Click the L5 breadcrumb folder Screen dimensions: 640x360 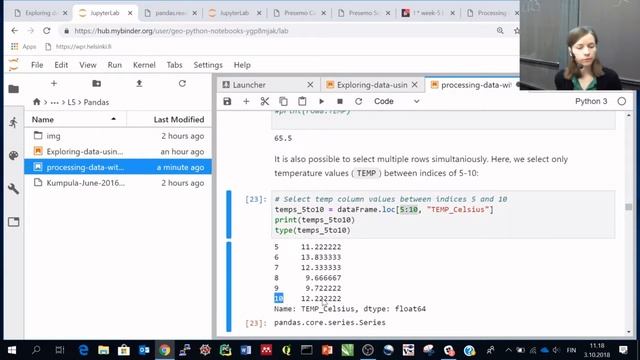[71, 102]
